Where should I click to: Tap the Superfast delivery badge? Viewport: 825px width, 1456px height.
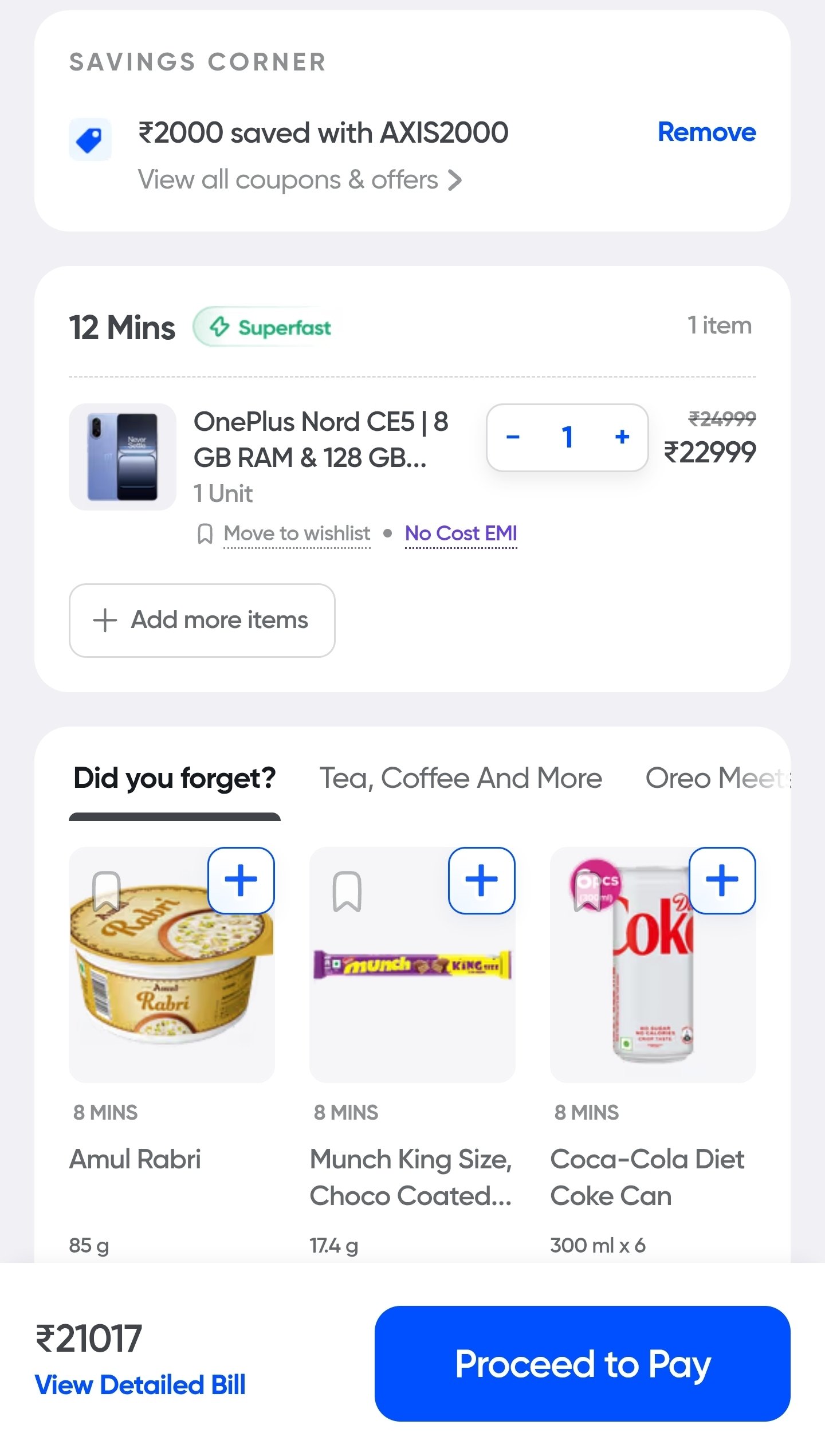(x=270, y=328)
